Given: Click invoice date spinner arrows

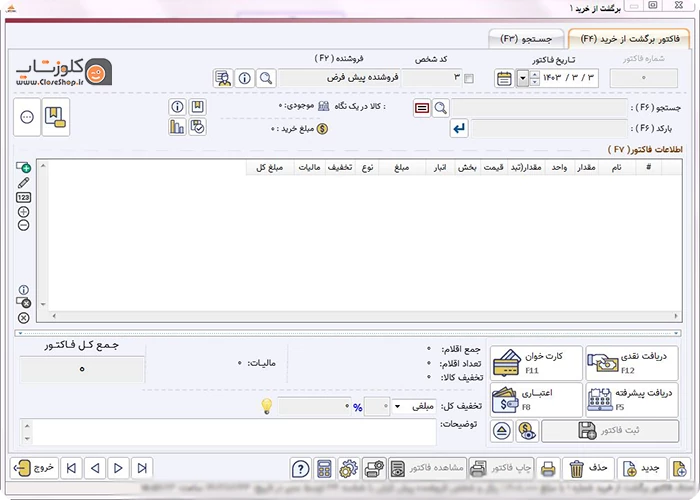Looking at the screenshot, I should [535, 79].
